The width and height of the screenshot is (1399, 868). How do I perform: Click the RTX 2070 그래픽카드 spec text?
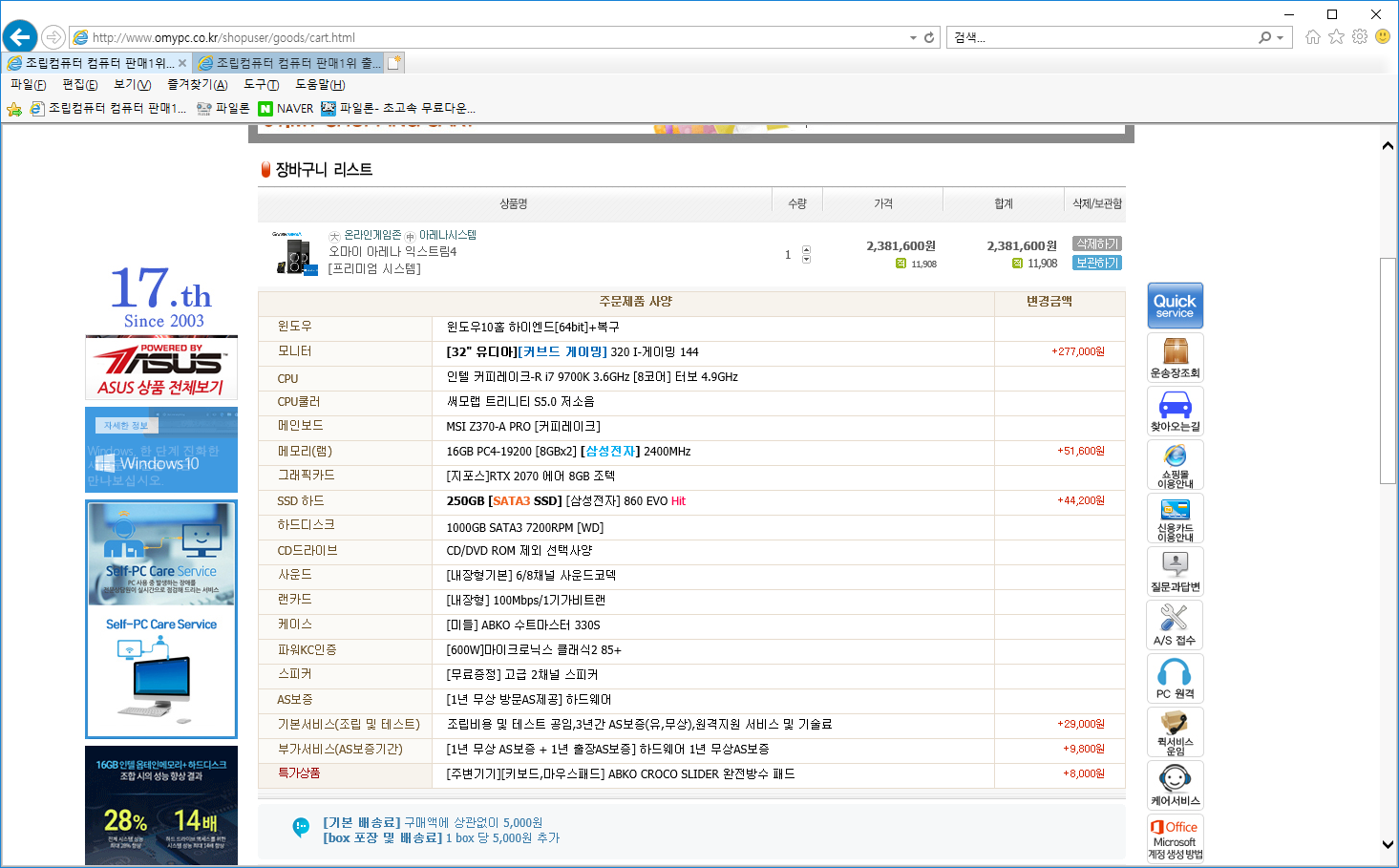coord(531,476)
